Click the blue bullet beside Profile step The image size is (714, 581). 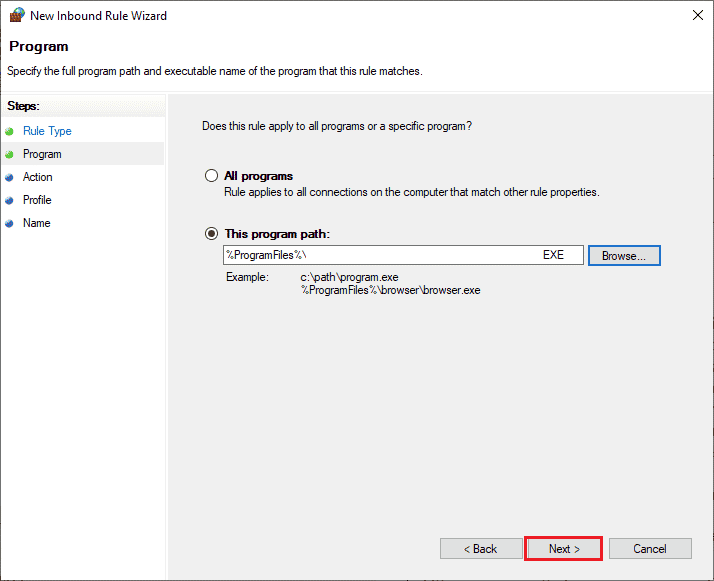[x=11, y=200]
